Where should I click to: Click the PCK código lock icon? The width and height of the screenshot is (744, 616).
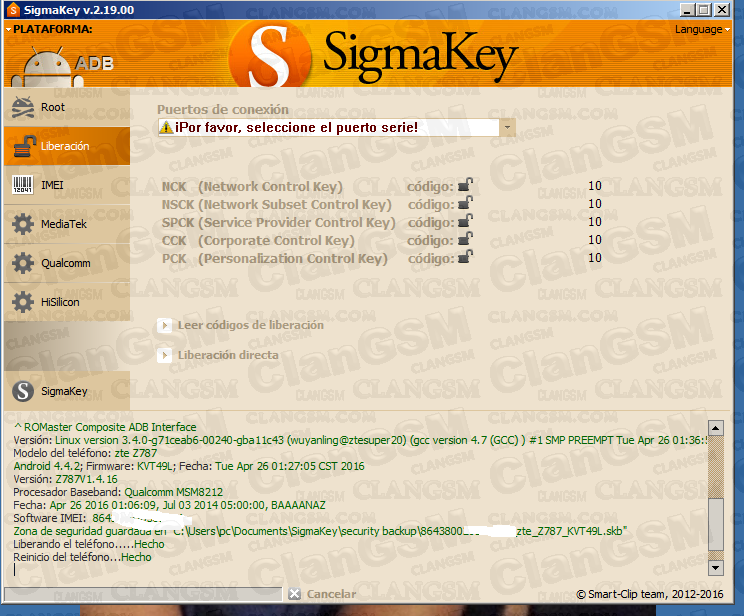[x=465, y=257]
